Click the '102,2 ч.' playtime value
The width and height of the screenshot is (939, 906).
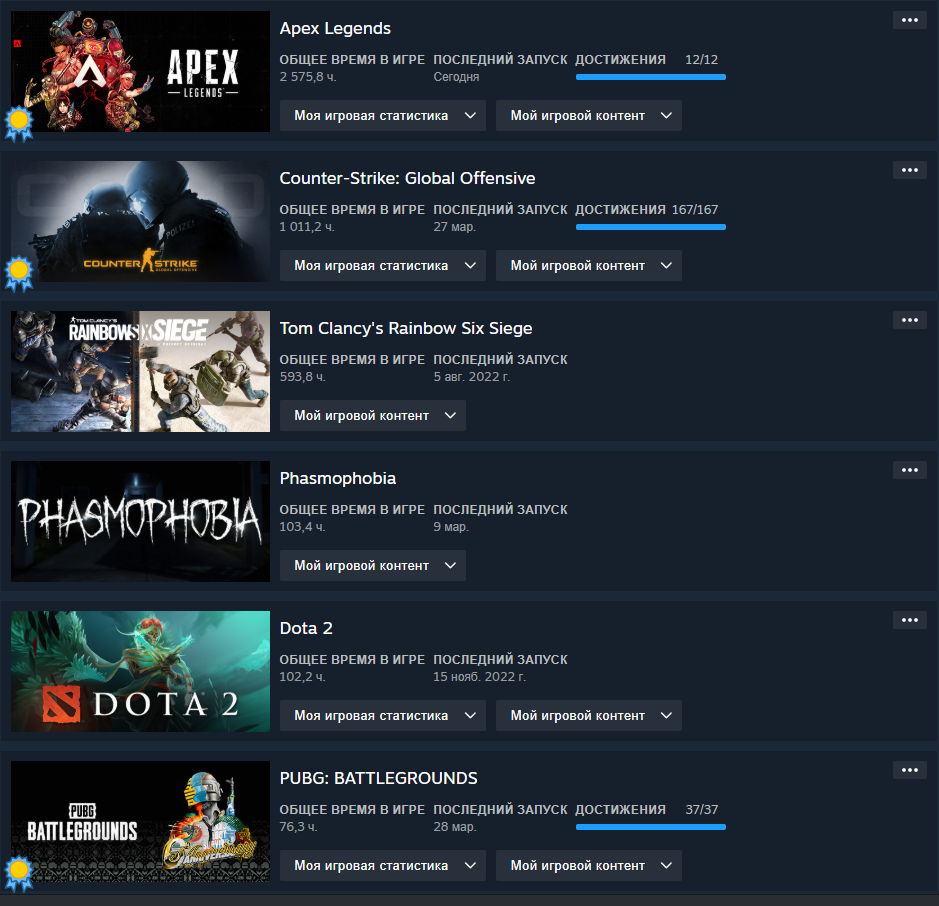click(x=302, y=677)
